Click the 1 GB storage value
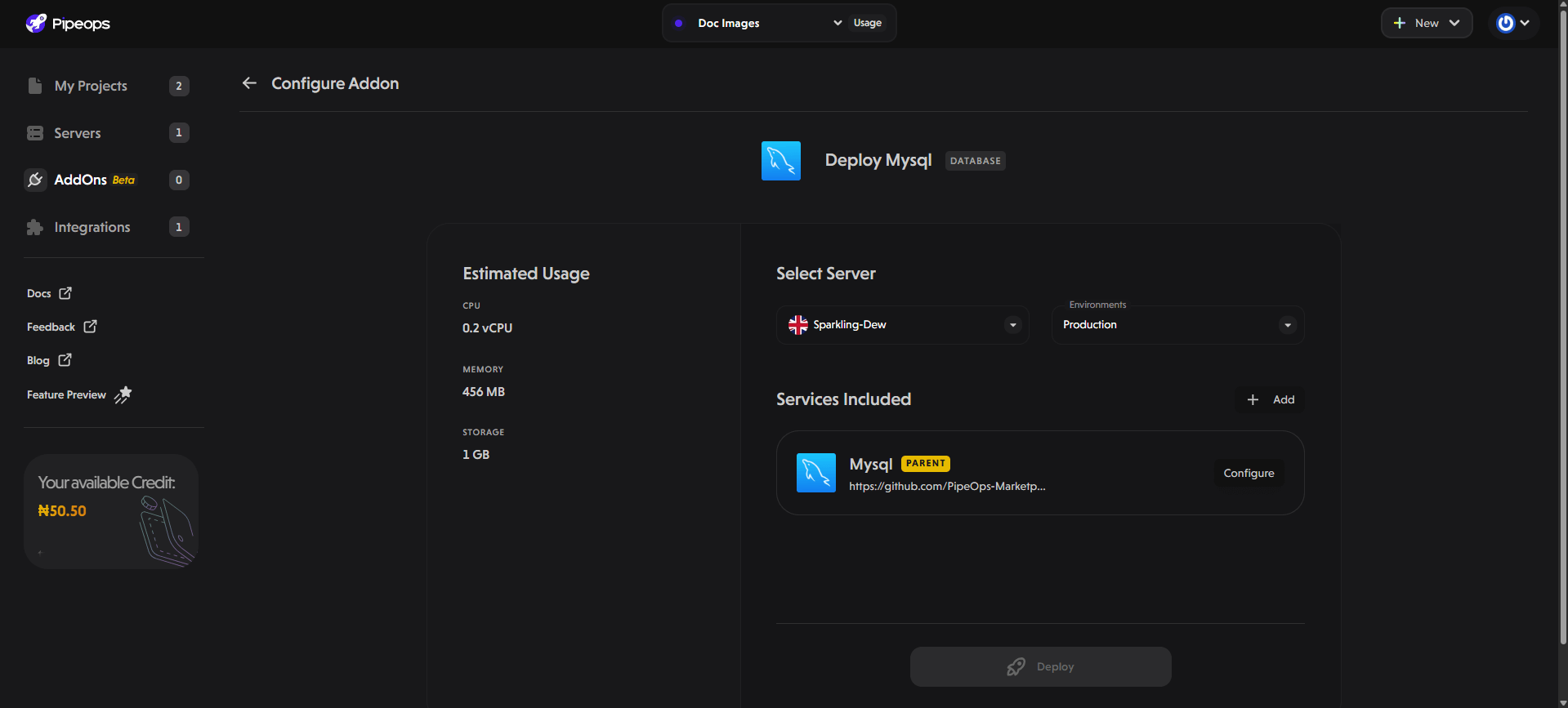Screen dimensions: 1568x708 (x=476, y=455)
